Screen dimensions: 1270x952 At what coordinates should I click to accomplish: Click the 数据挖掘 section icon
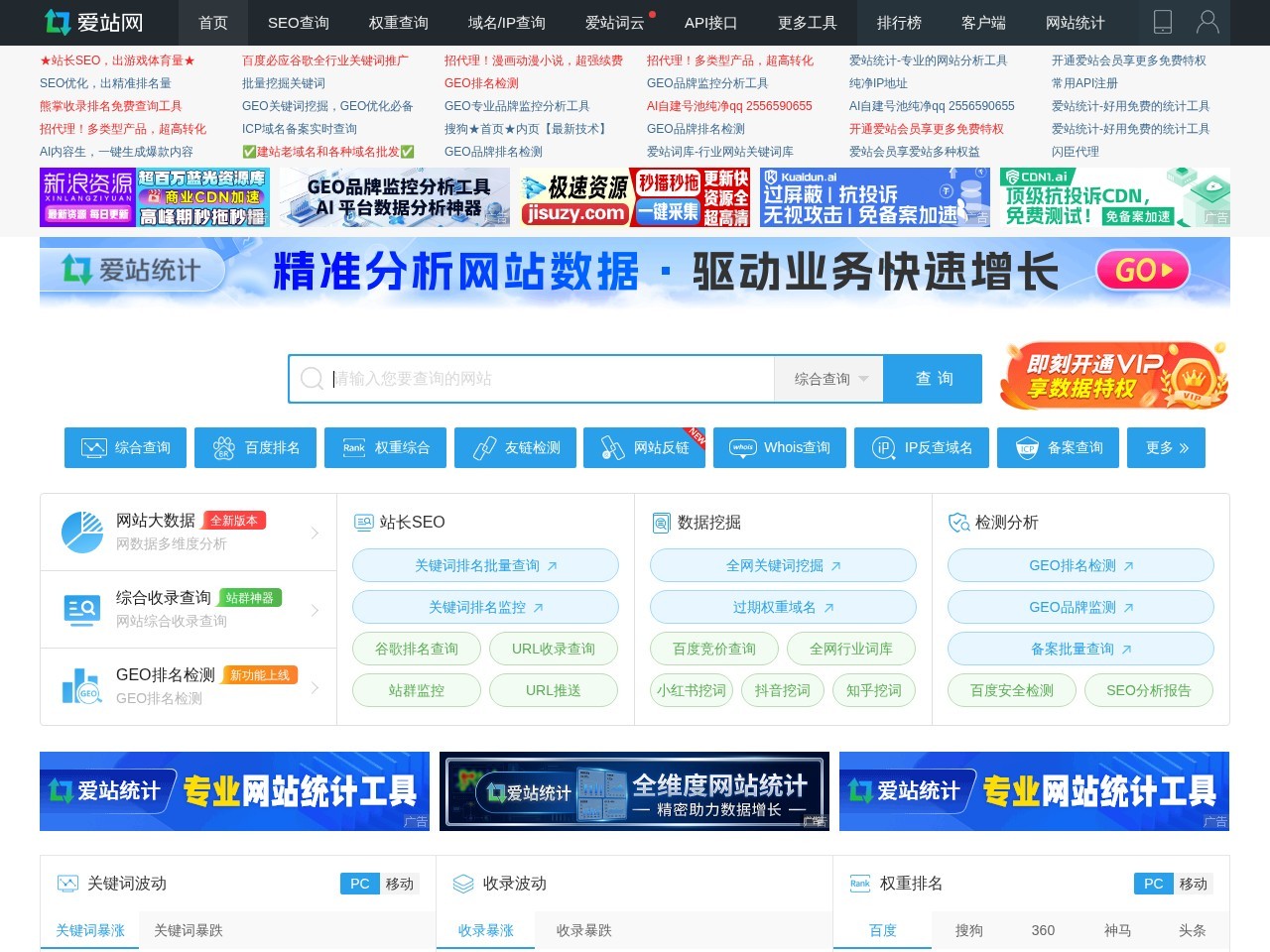661,522
